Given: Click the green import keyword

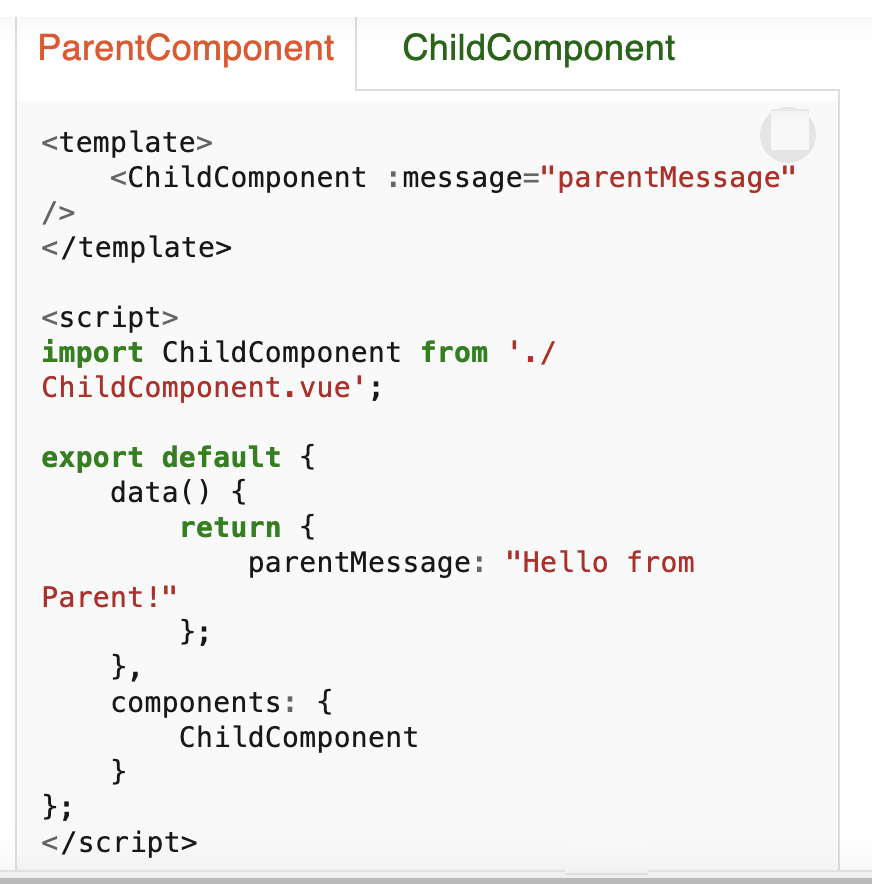Looking at the screenshot, I should coord(92,353).
